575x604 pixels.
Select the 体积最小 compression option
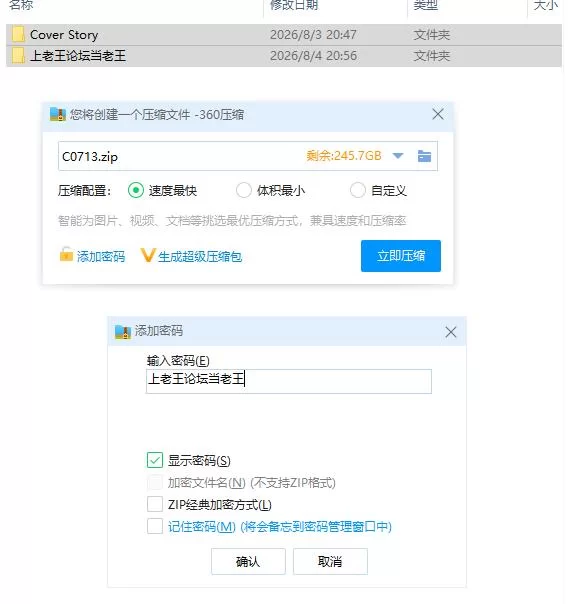[243, 190]
